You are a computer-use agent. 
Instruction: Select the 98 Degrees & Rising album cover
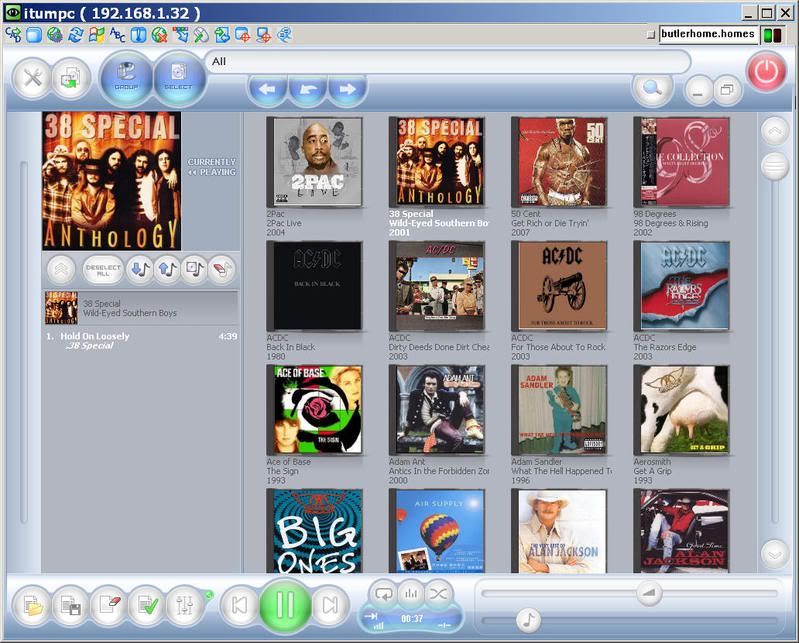pyautogui.click(x=681, y=162)
